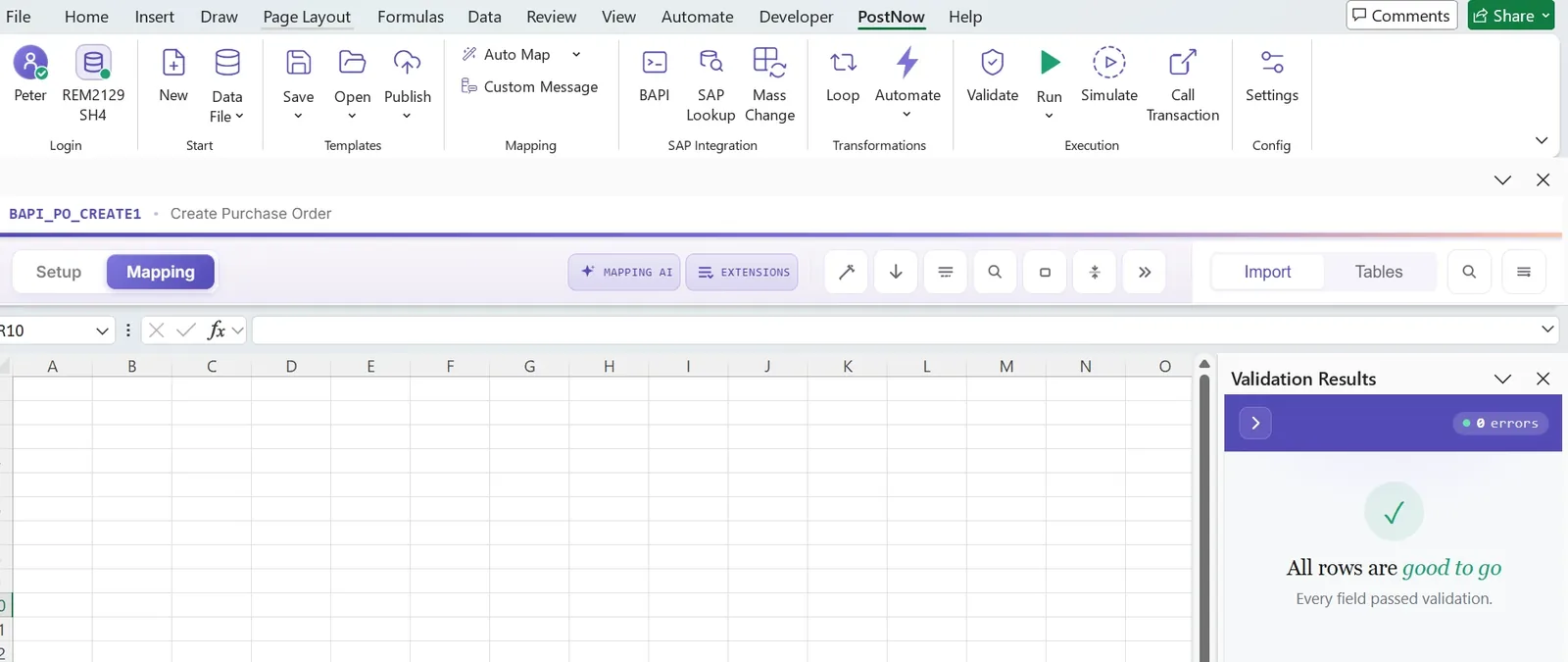Open the View tab

click(x=618, y=17)
